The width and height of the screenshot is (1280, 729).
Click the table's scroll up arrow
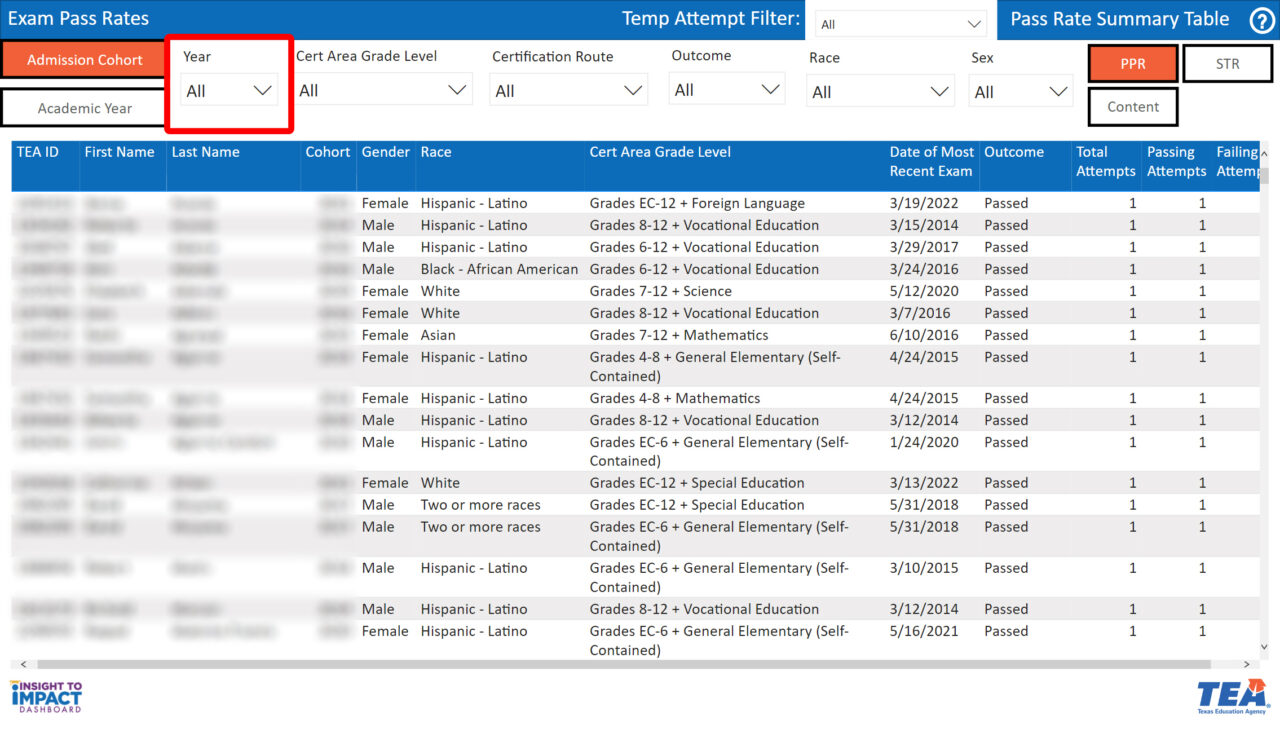point(1264,155)
